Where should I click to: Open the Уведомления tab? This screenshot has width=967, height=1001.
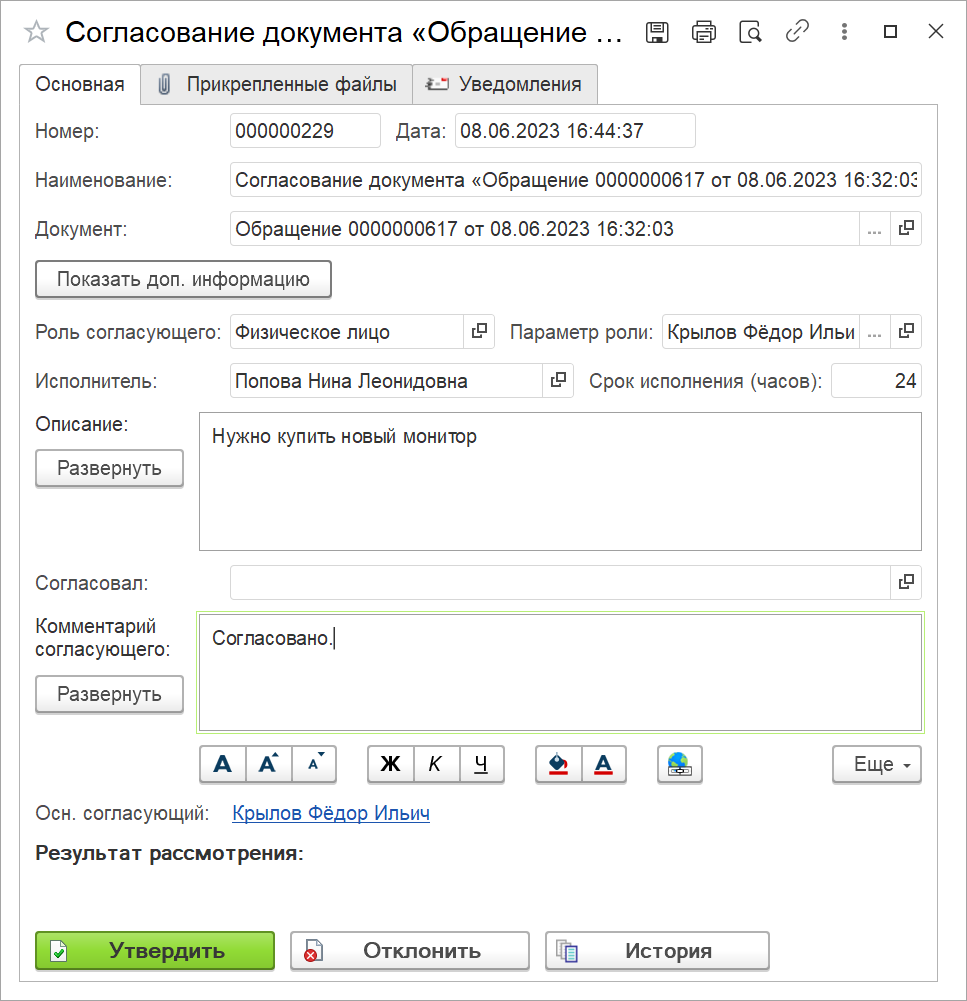point(505,84)
